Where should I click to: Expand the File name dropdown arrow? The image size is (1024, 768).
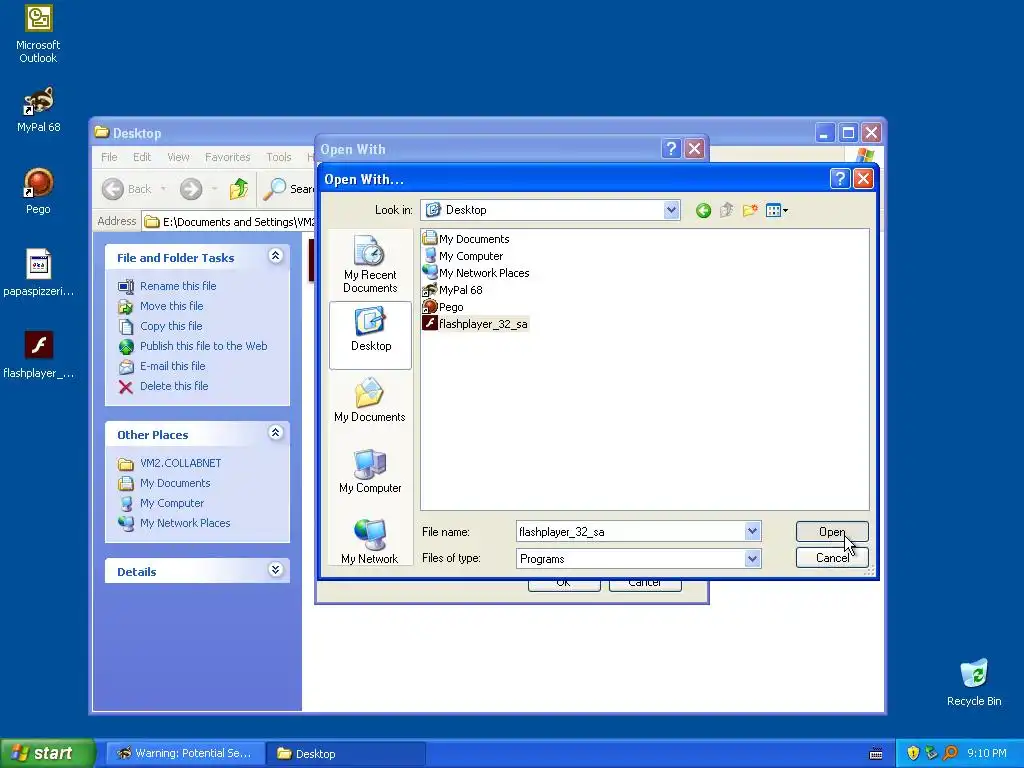point(752,532)
